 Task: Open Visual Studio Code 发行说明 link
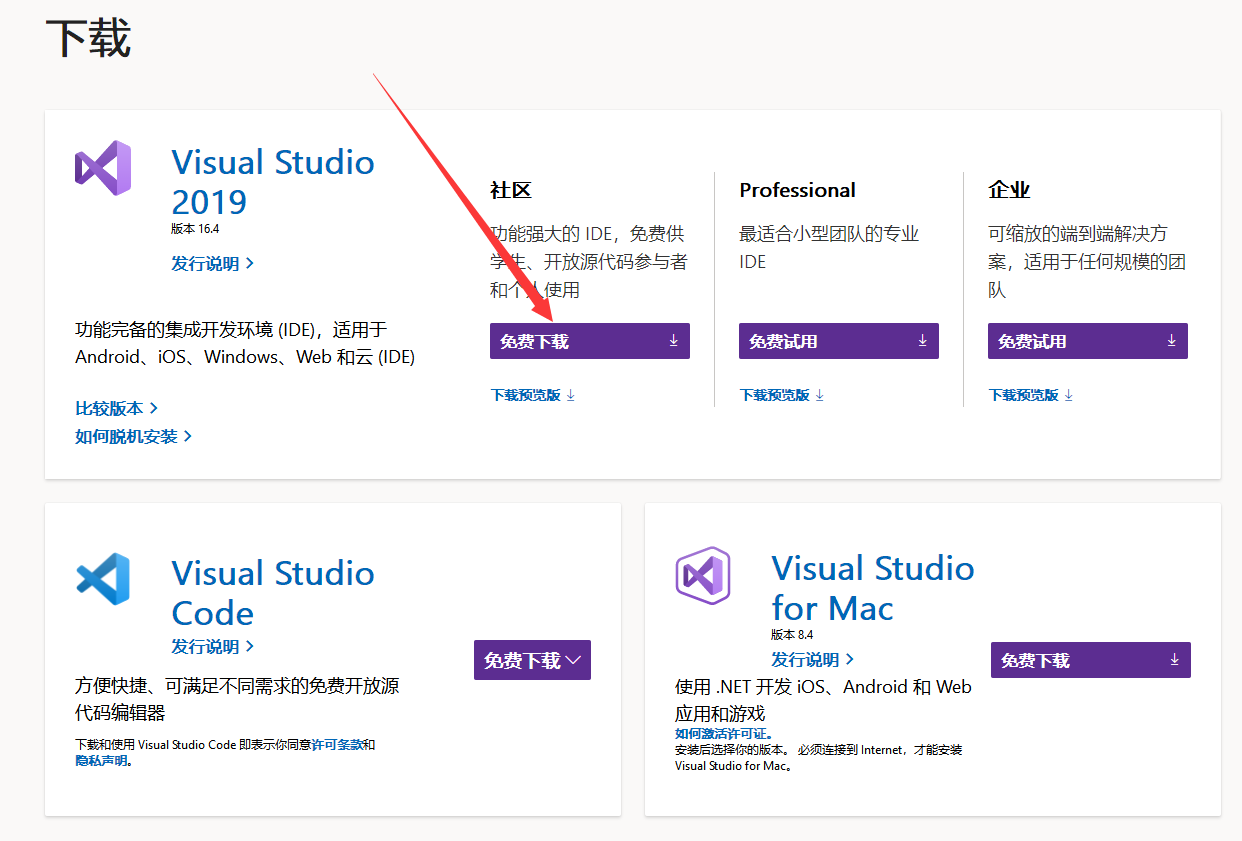click(212, 647)
